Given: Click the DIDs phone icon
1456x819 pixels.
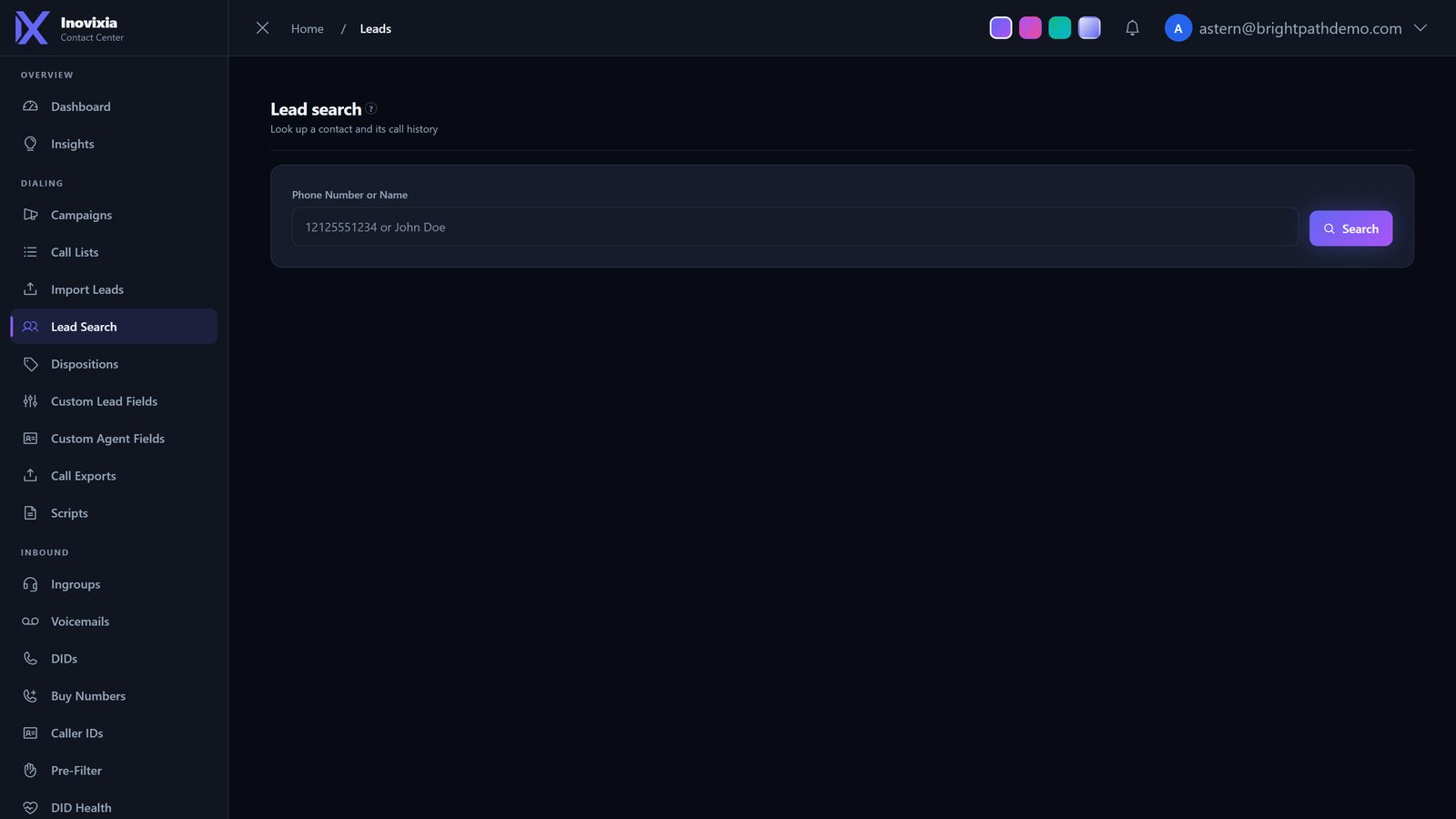Looking at the screenshot, I should point(30,659).
